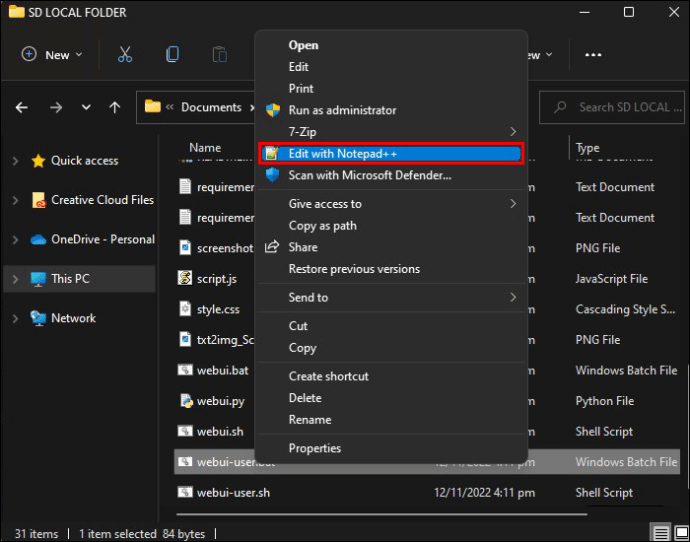Viewport: 690px width, 542px height.
Task: Select the webui.py file icon
Action: (x=185, y=401)
